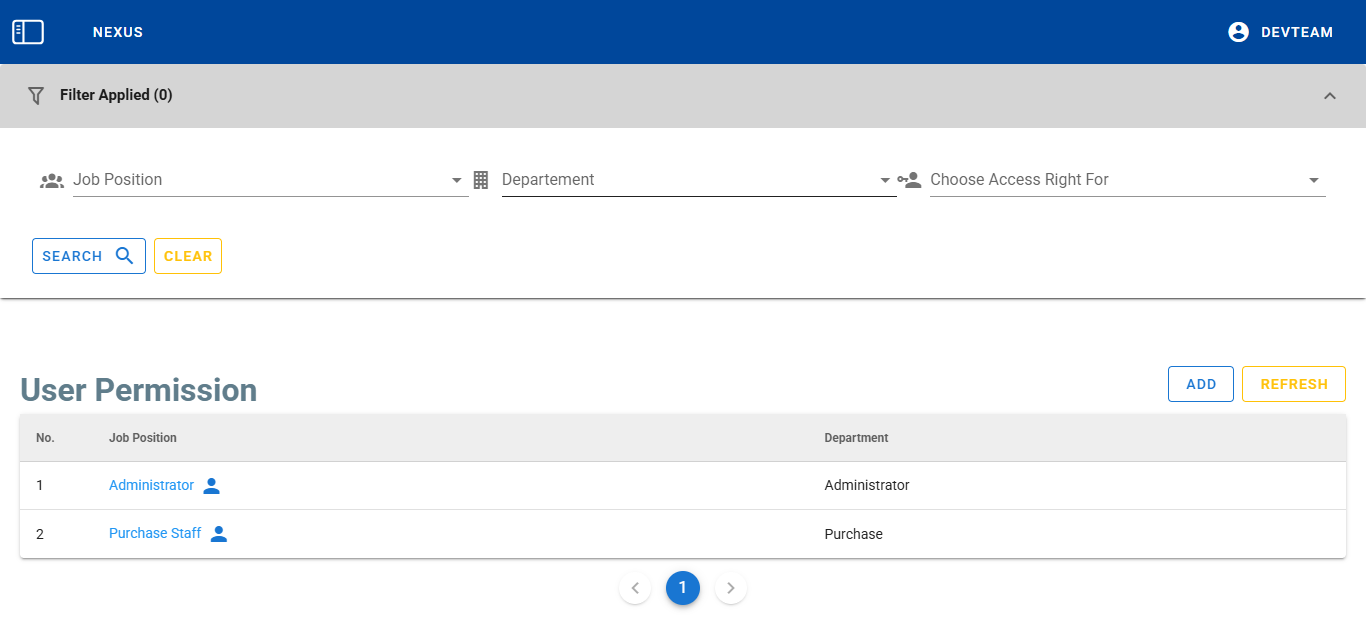Open the Purchase Staff link
Screen dimensions: 1366x630
(x=155, y=533)
